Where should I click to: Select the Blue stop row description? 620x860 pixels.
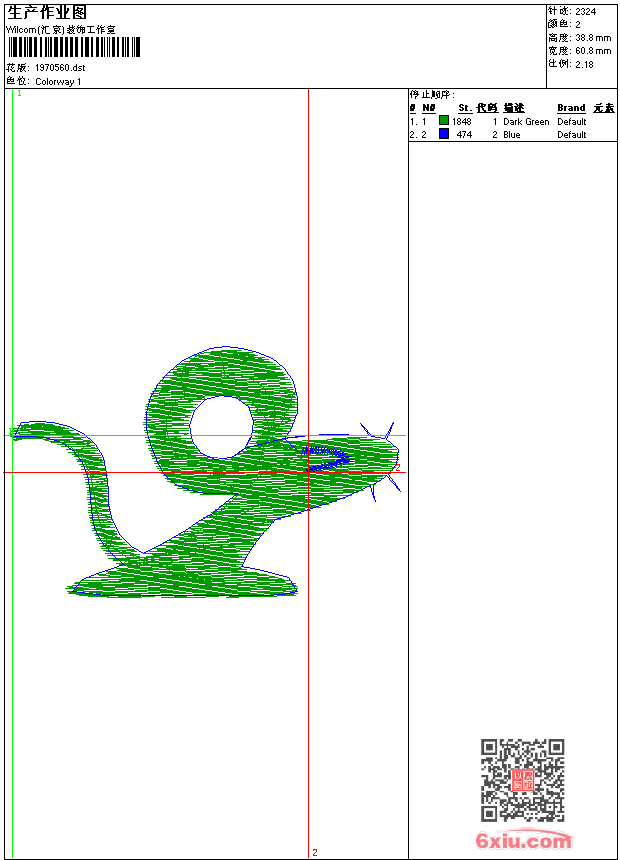(512, 135)
